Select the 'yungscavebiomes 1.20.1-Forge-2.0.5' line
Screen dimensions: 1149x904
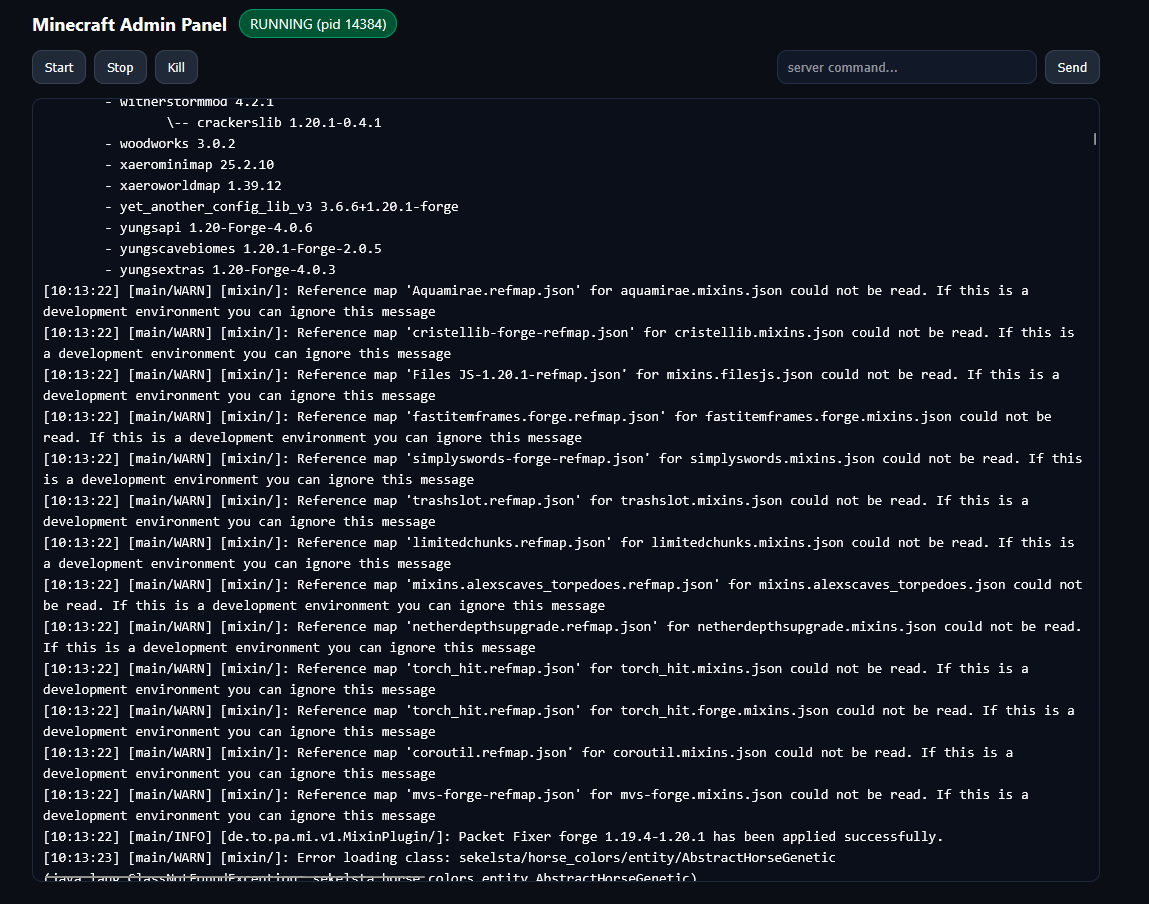pyautogui.click(x=243, y=249)
